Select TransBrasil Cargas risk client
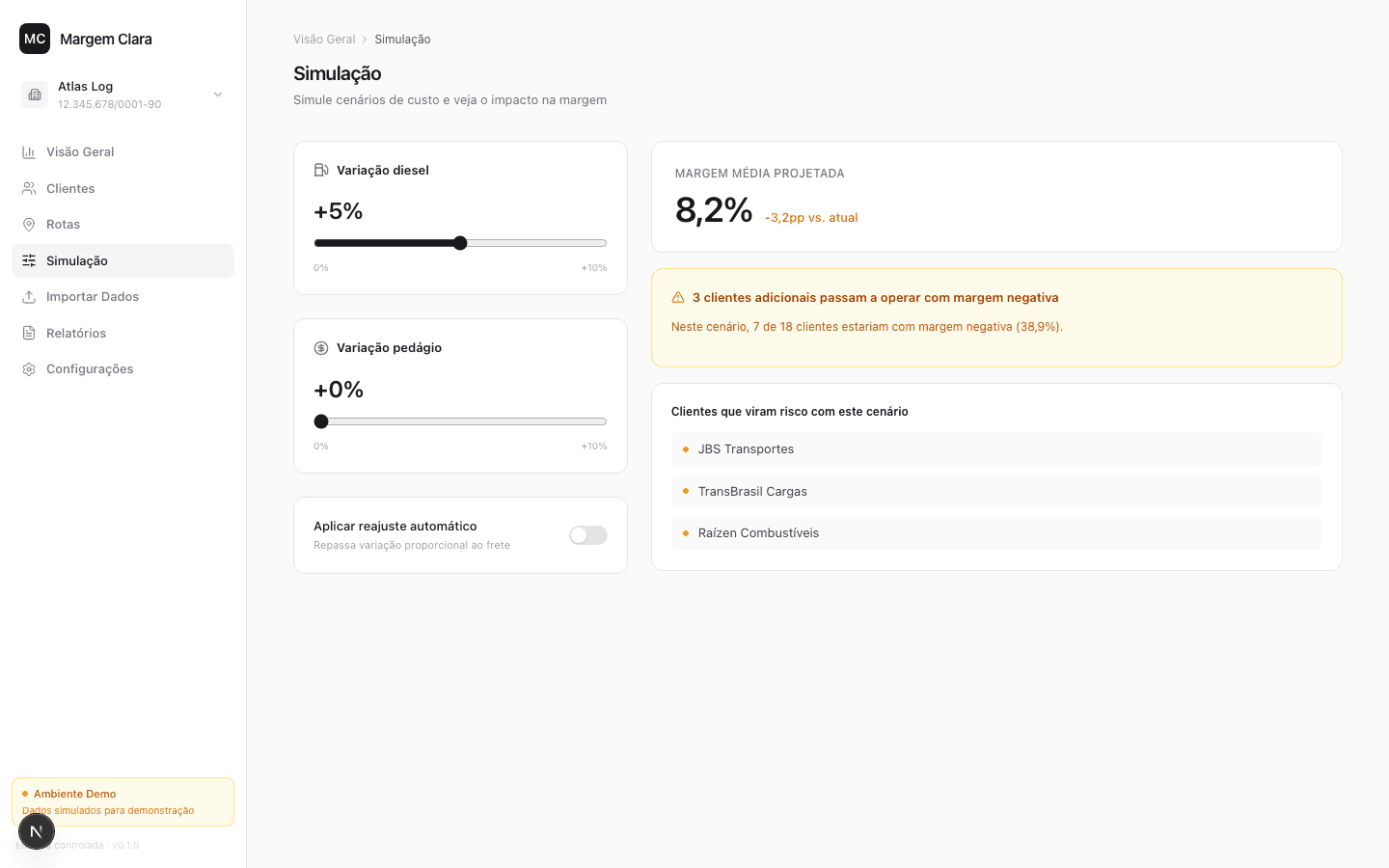Image resolution: width=1389 pixels, height=868 pixels. tap(996, 492)
